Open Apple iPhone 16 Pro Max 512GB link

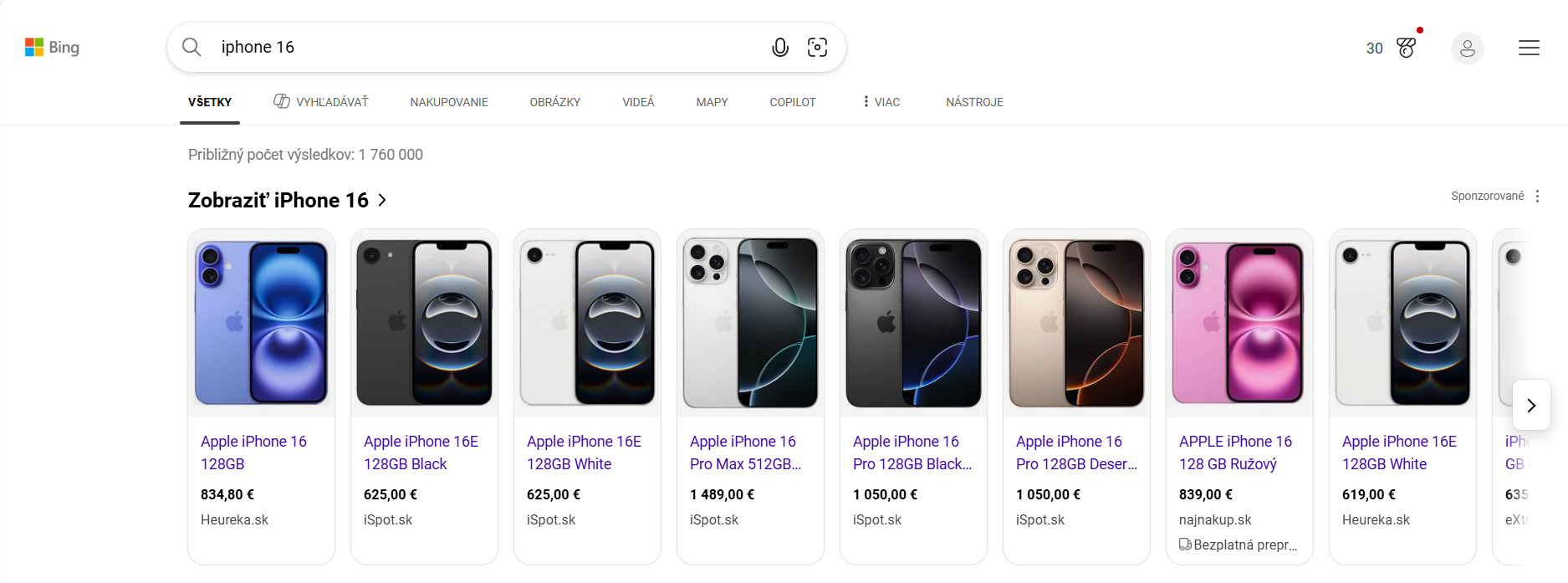(744, 452)
